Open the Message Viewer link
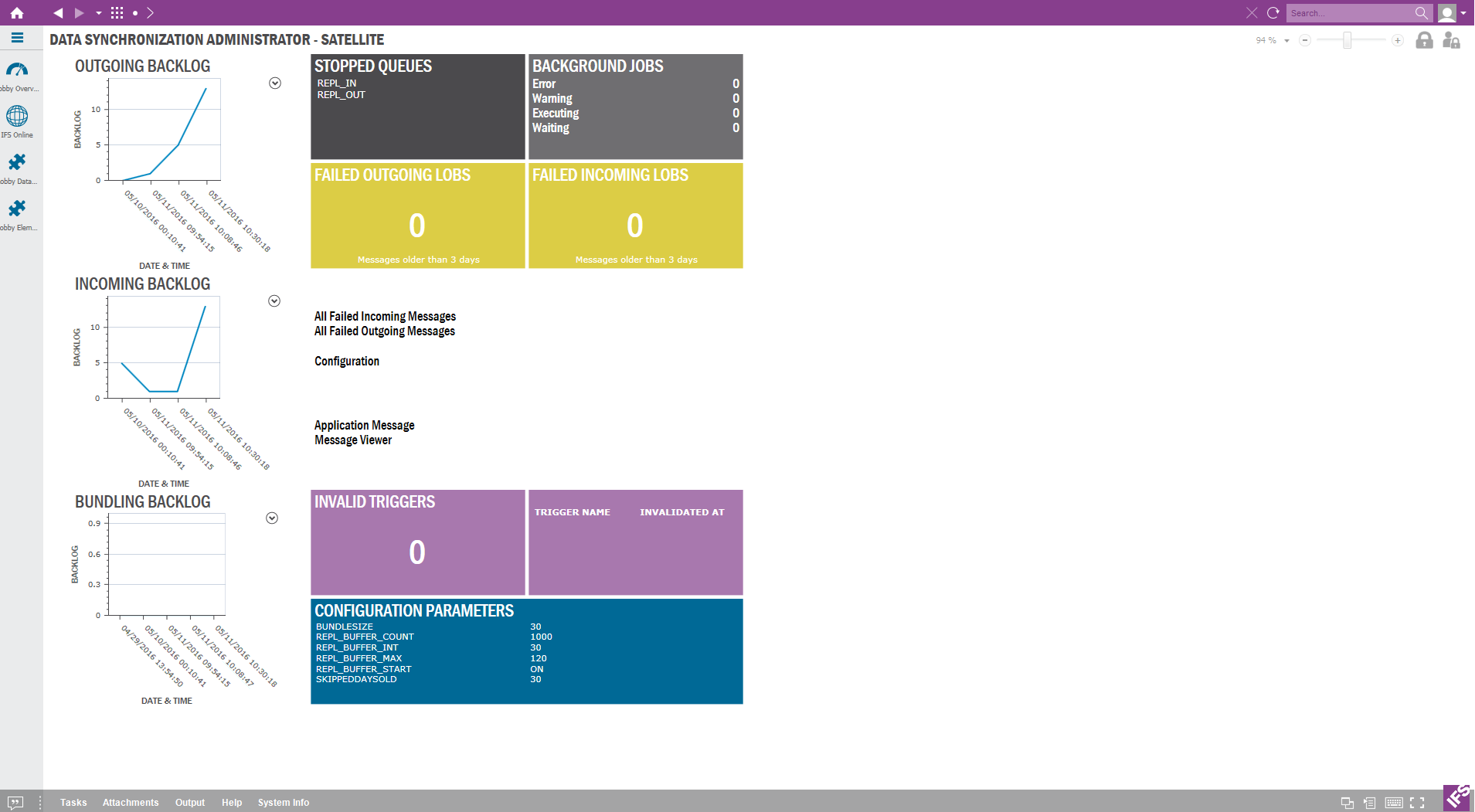The image size is (1475, 812). coord(353,440)
